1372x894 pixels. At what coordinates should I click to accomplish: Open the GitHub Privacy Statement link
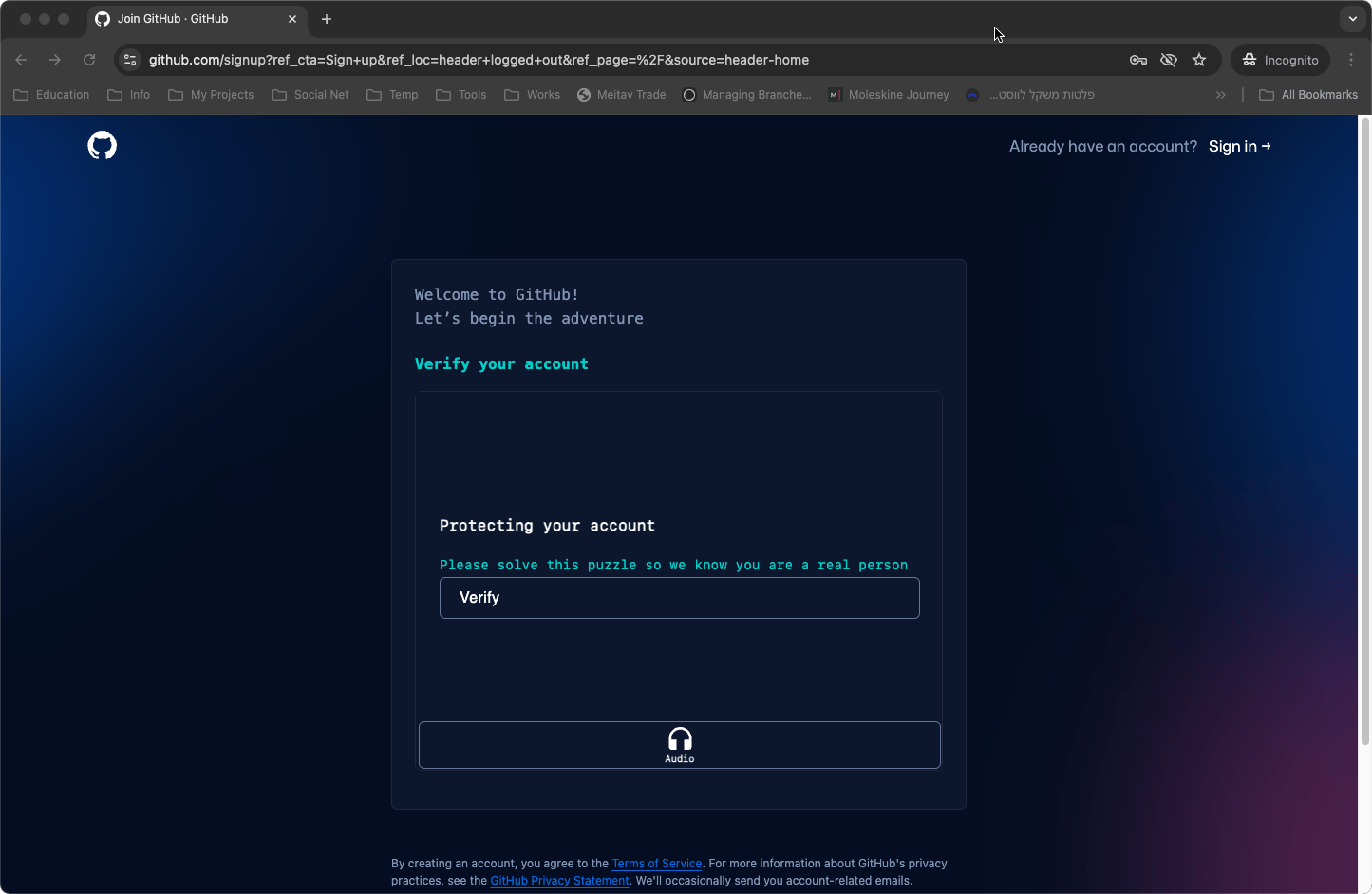click(x=559, y=881)
